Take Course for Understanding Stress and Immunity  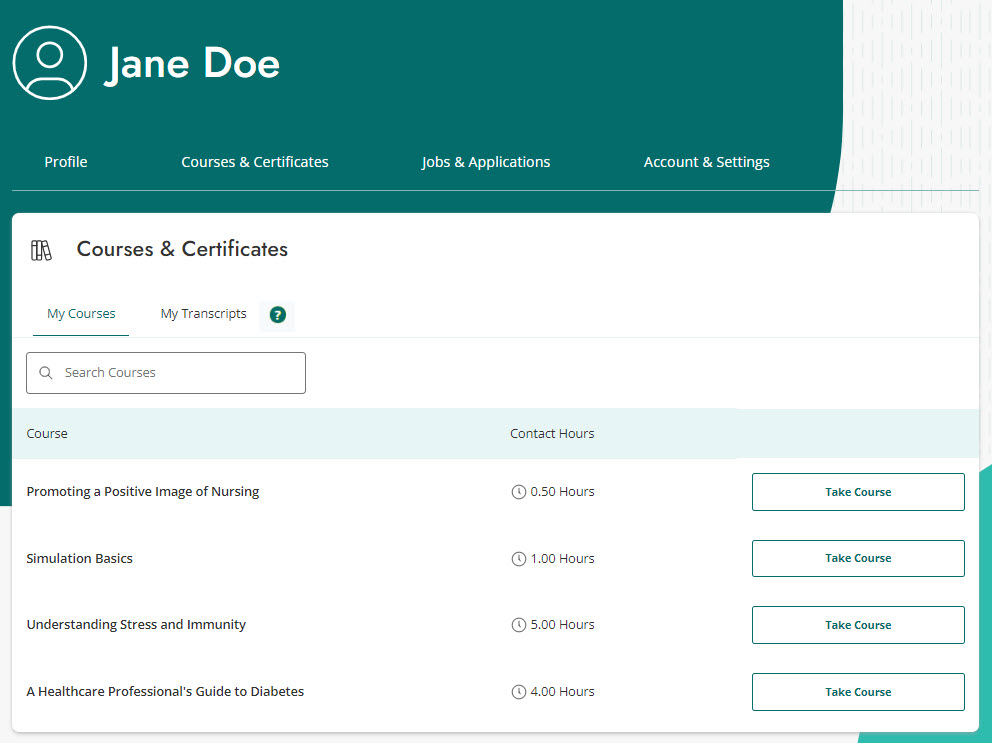point(857,624)
